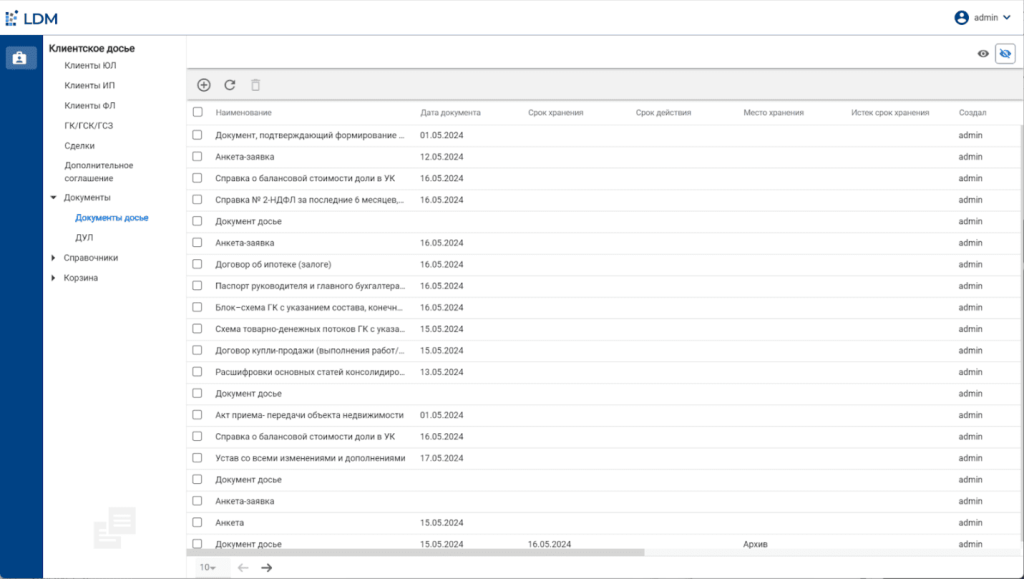Image resolution: width=1024 pixels, height=579 pixels.
Task: Click the trash delete icon
Action: pos(256,86)
